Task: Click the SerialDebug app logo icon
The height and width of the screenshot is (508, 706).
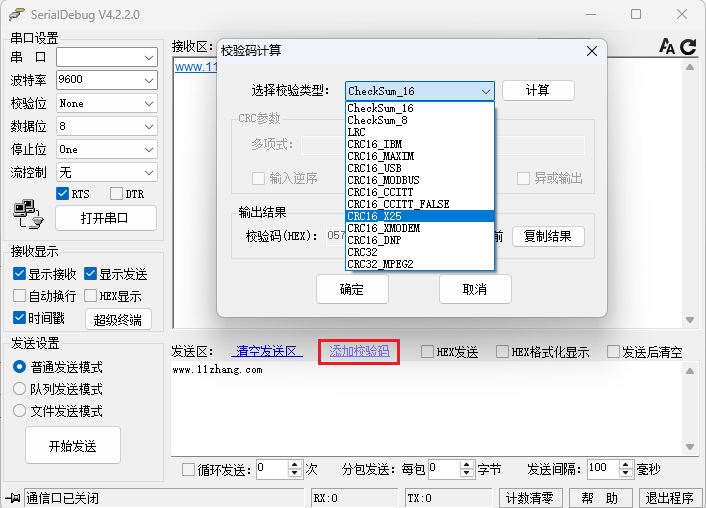Action: click(16, 14)
